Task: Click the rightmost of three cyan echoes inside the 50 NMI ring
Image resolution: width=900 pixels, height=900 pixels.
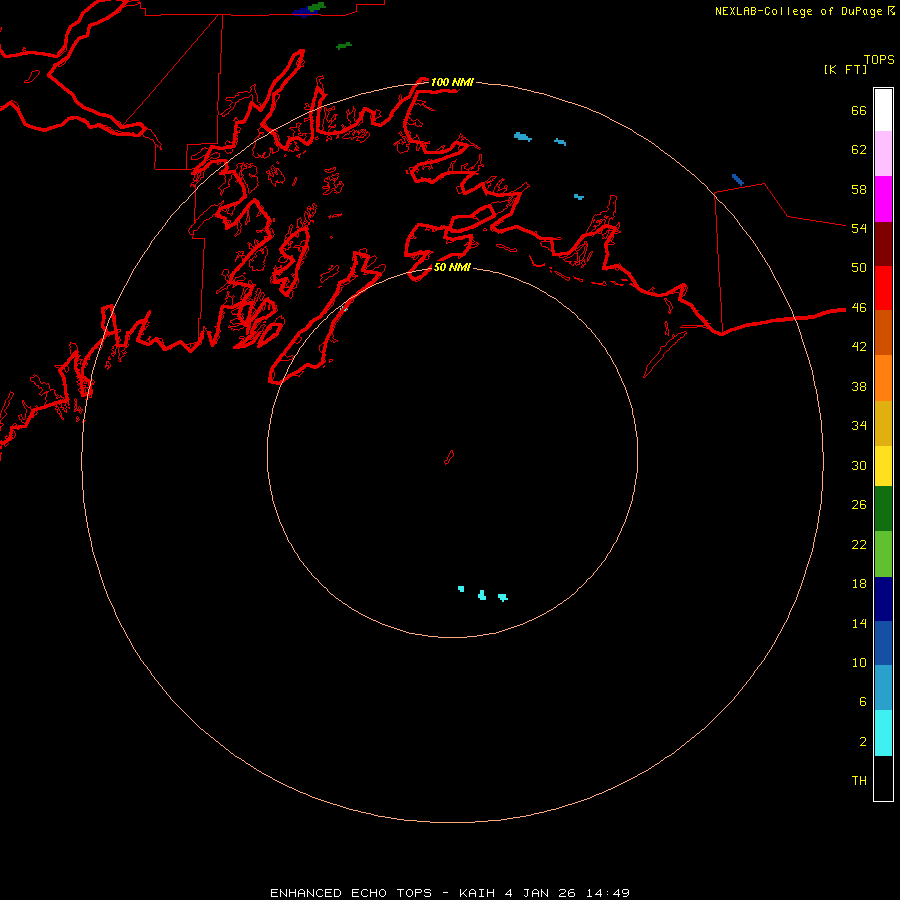Action: point(503,598)
